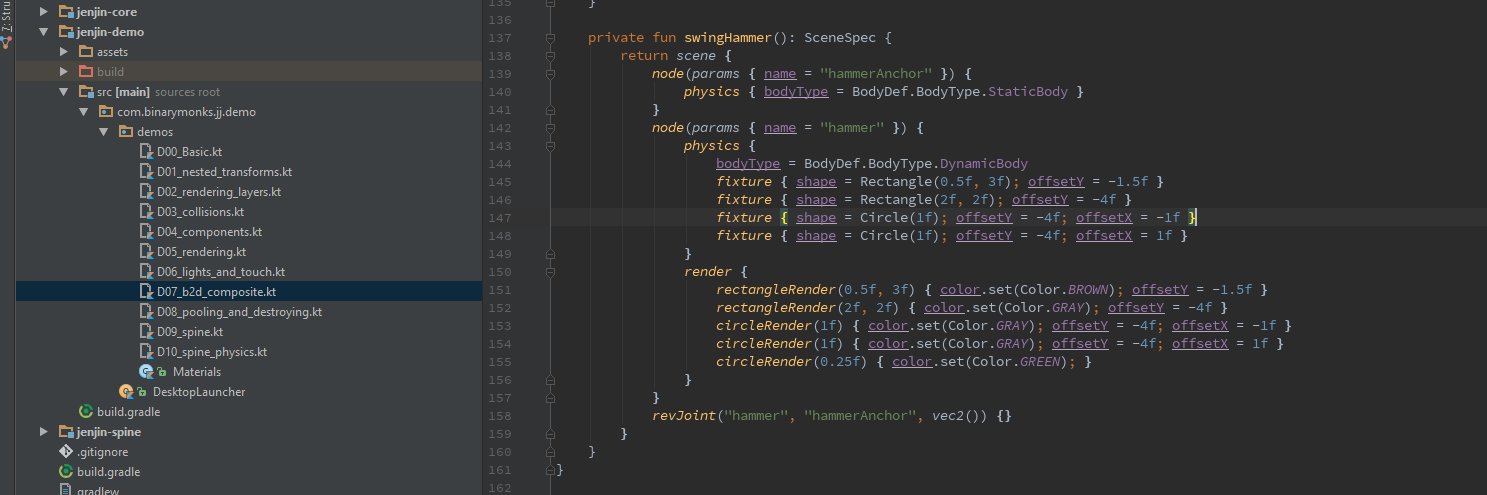Click the jenjin-spine module folder icon
This screenshot has height=495, width=1487.
pyautogui.click(x=66, y=432)
